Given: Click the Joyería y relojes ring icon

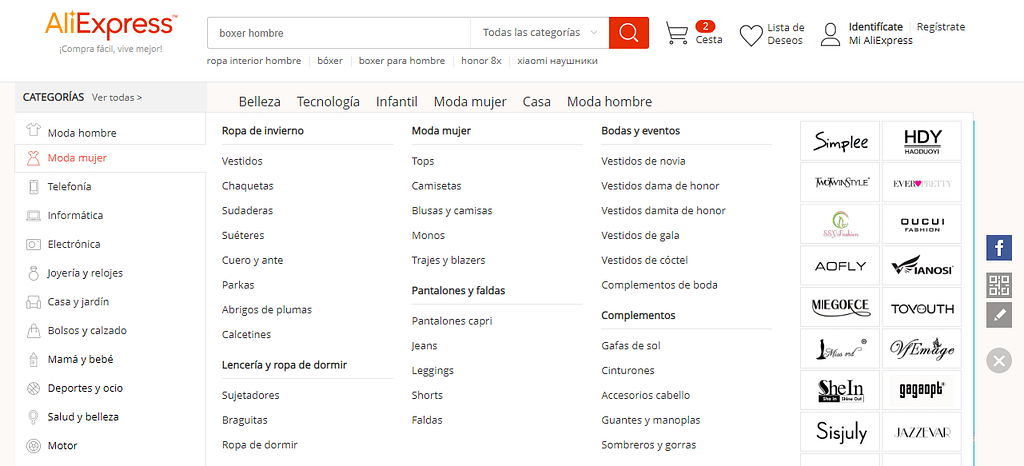Looking at the screenshot, I should tap(33, 273).
